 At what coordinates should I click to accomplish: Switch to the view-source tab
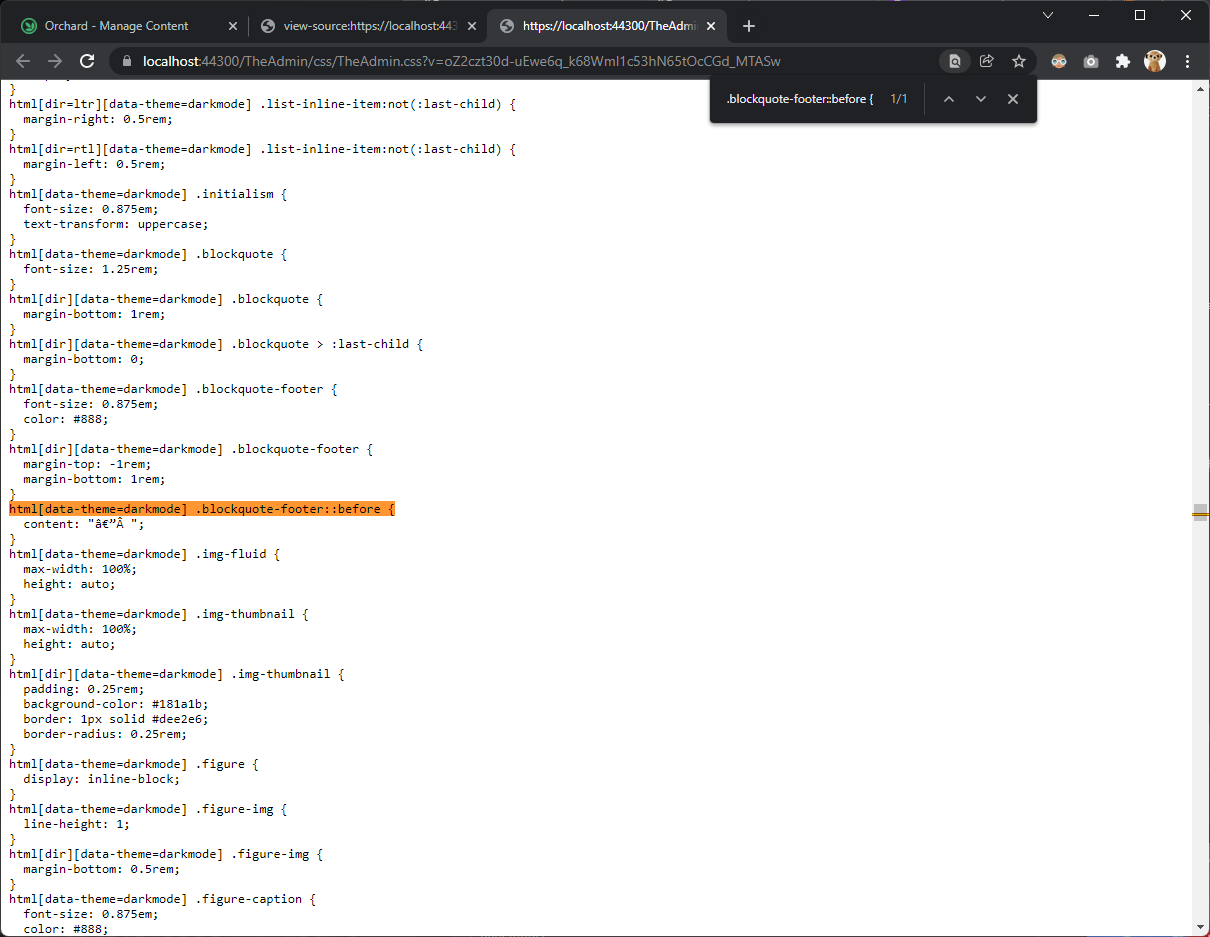point(365,25)
